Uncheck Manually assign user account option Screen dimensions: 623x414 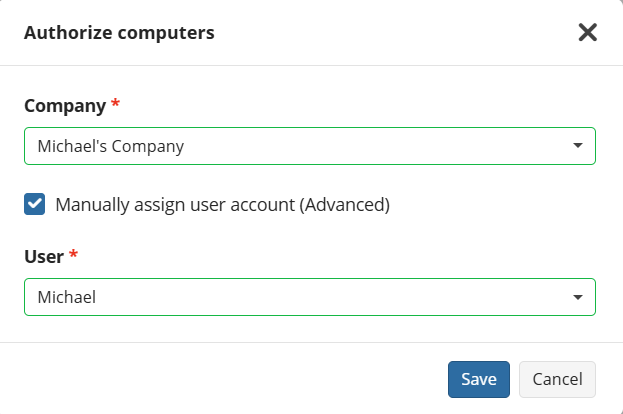tap(35, 204)
